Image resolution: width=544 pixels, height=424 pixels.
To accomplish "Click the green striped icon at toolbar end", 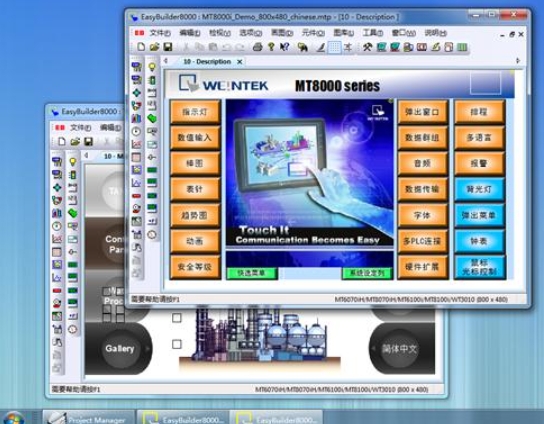I will [x=462, y=47].
